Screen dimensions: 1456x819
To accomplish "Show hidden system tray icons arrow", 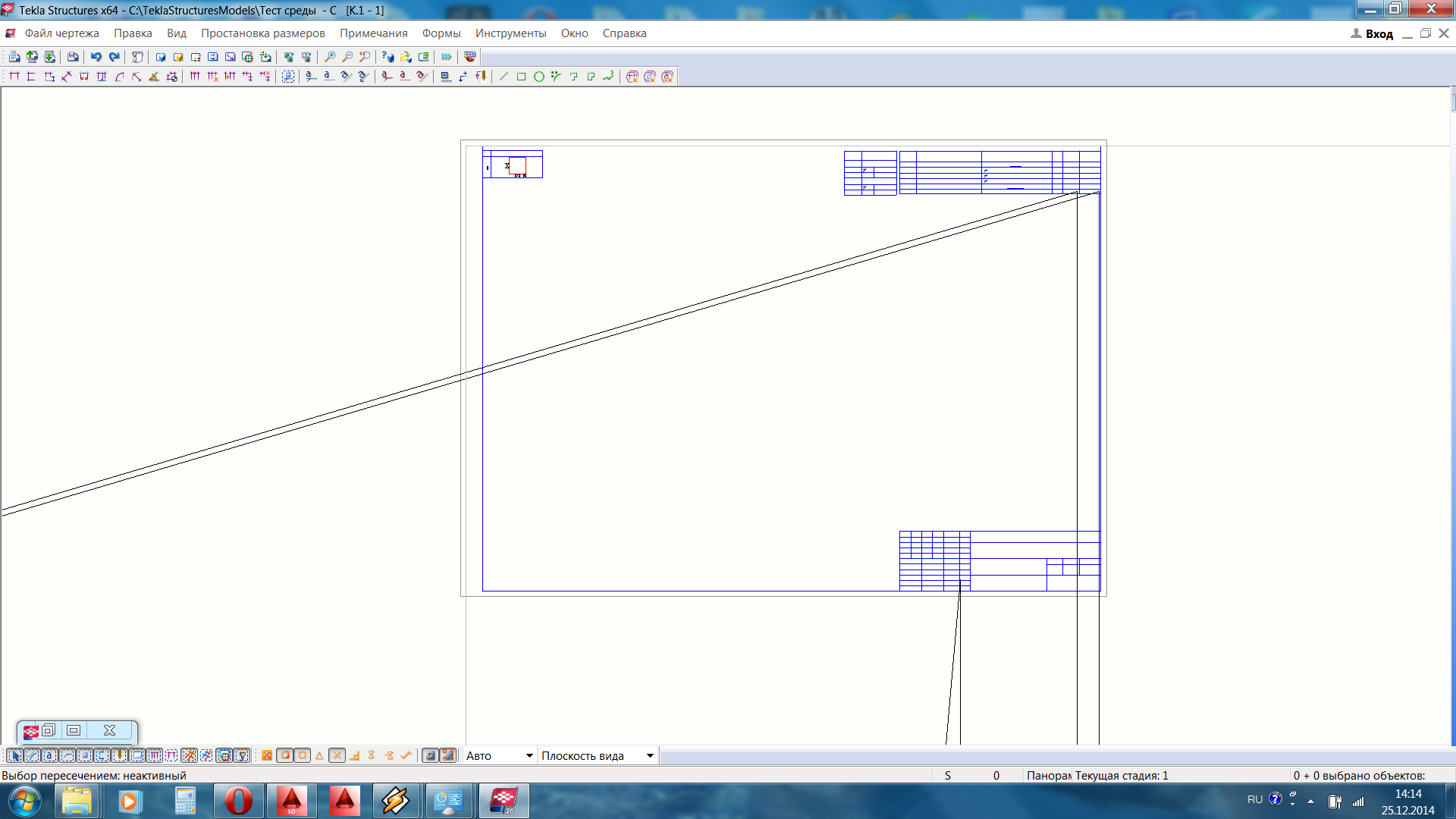I will [x=1310, y=801].
